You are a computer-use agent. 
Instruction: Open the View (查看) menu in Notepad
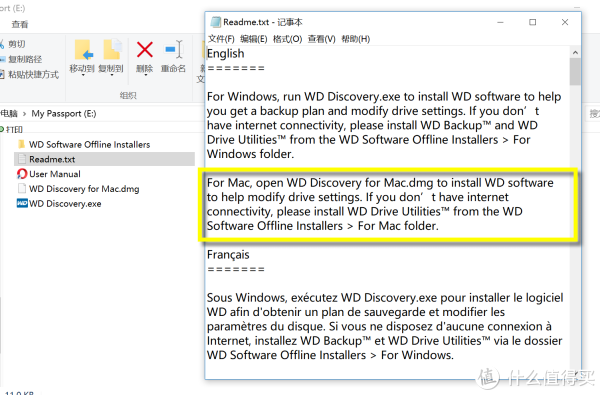point(321,39)
